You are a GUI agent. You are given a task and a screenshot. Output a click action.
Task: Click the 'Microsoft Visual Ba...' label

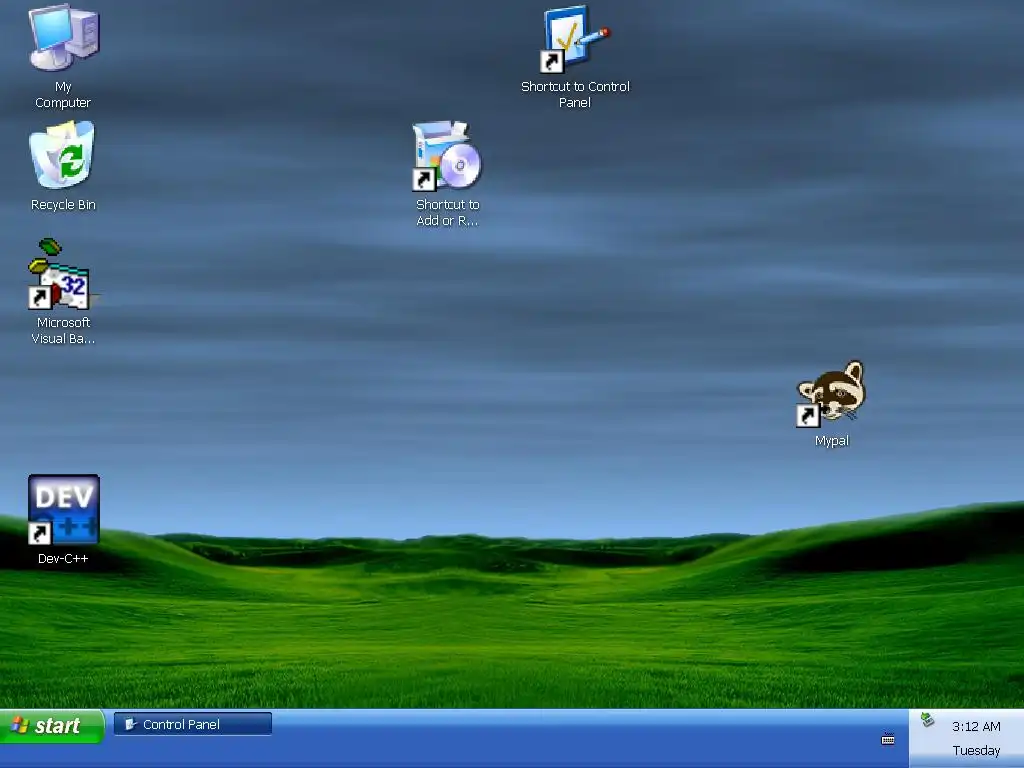coord(63,330)
